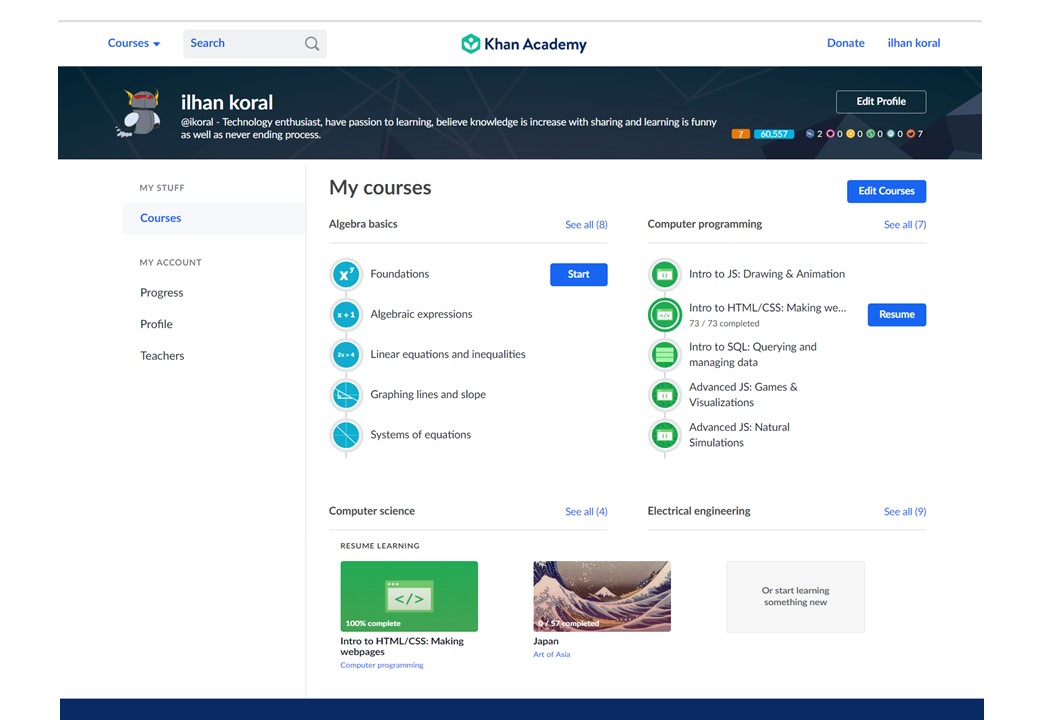1040x720 pixels.
Task: Open the Courses dropdown menu
Action: [x=134, y=43]
